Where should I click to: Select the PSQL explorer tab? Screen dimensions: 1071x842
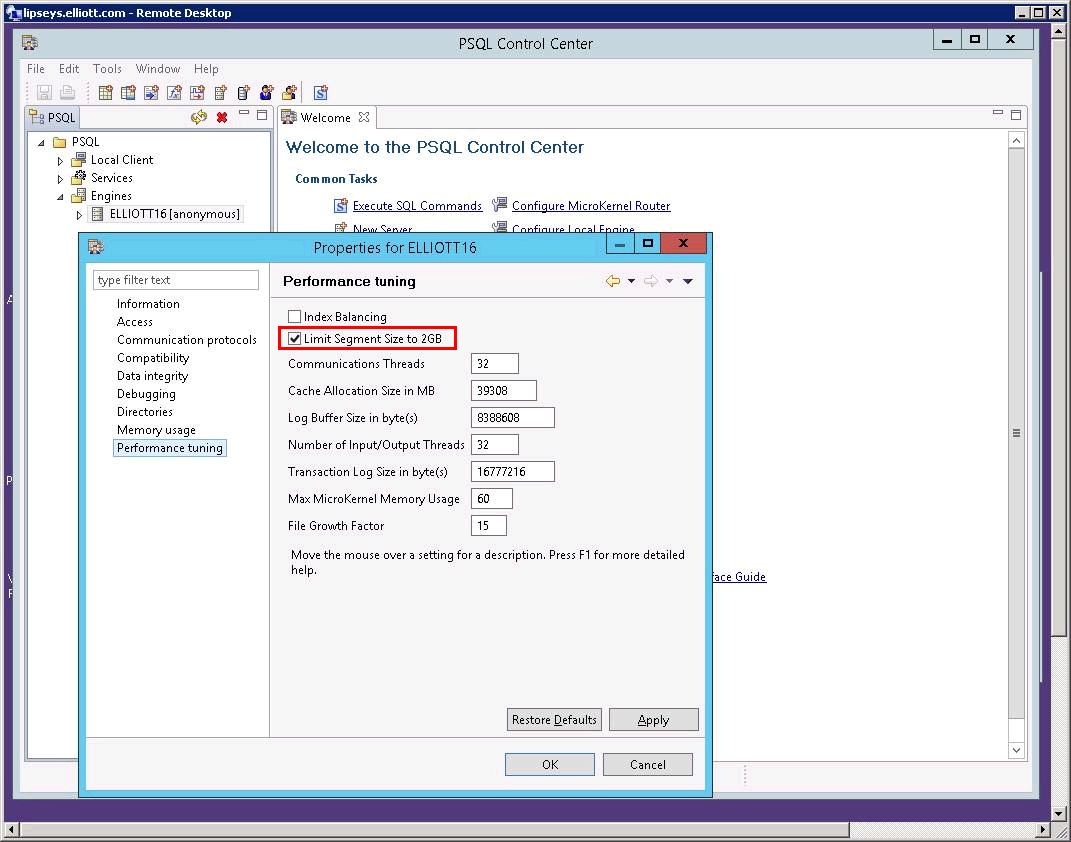pyautogui.click(x=53, y=117)
